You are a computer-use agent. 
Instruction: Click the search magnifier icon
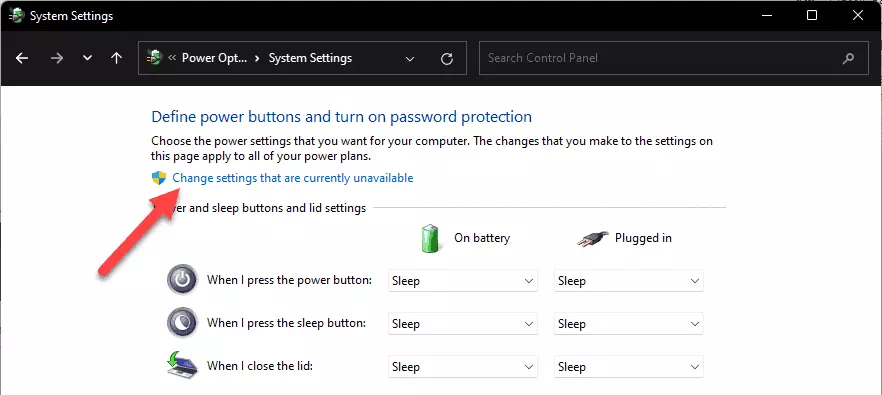point(848,58)
